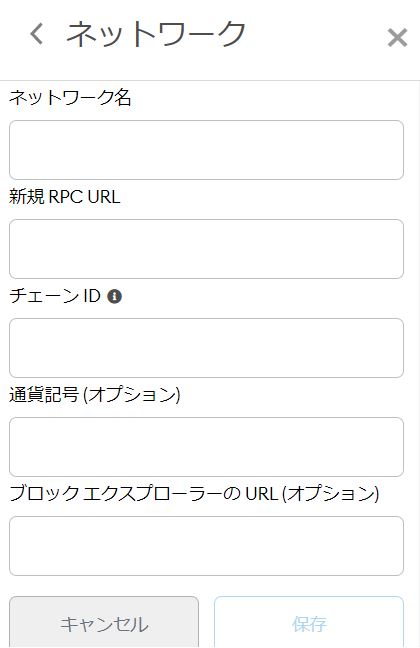Click the ネットワーク header title

coord(156,34)
